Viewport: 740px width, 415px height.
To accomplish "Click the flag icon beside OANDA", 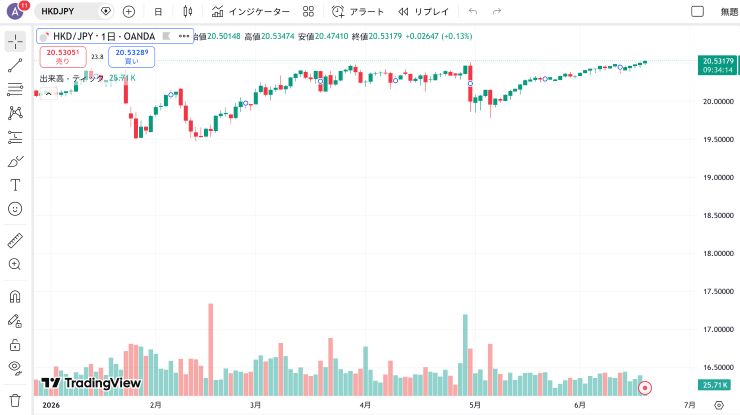I will (x=166, y=36).
